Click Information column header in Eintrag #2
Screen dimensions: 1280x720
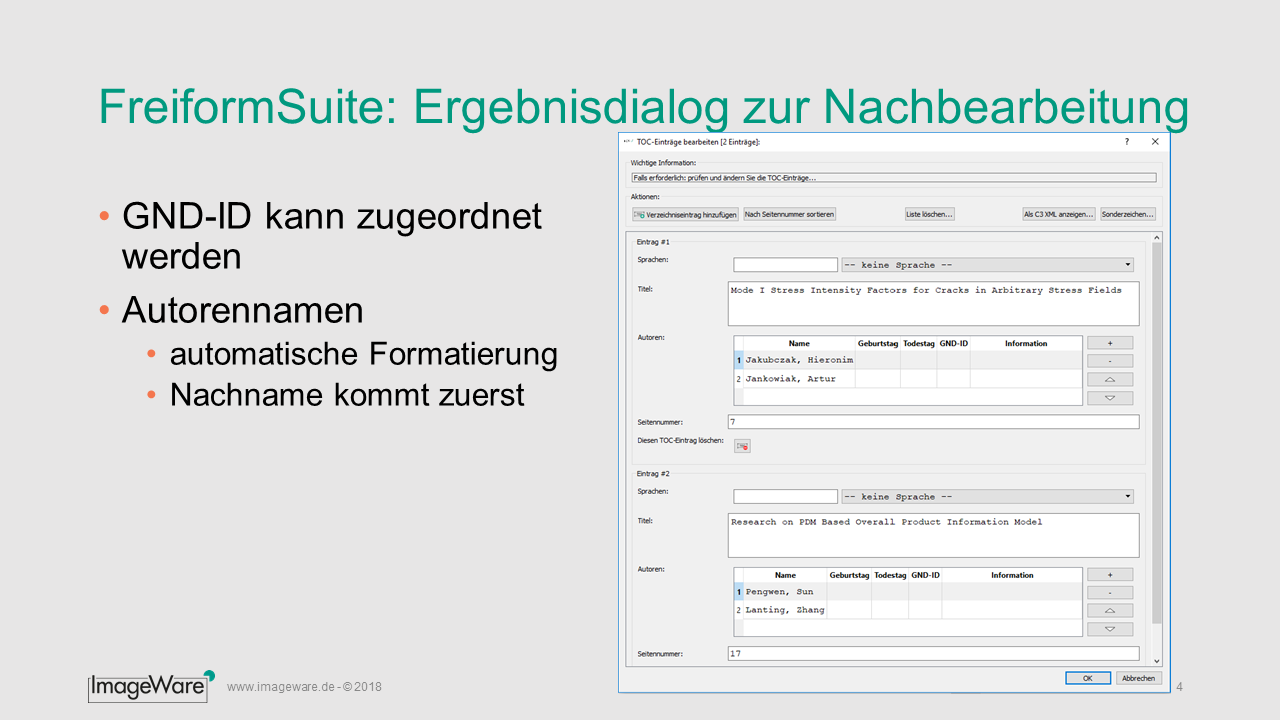pos(1012,575)
